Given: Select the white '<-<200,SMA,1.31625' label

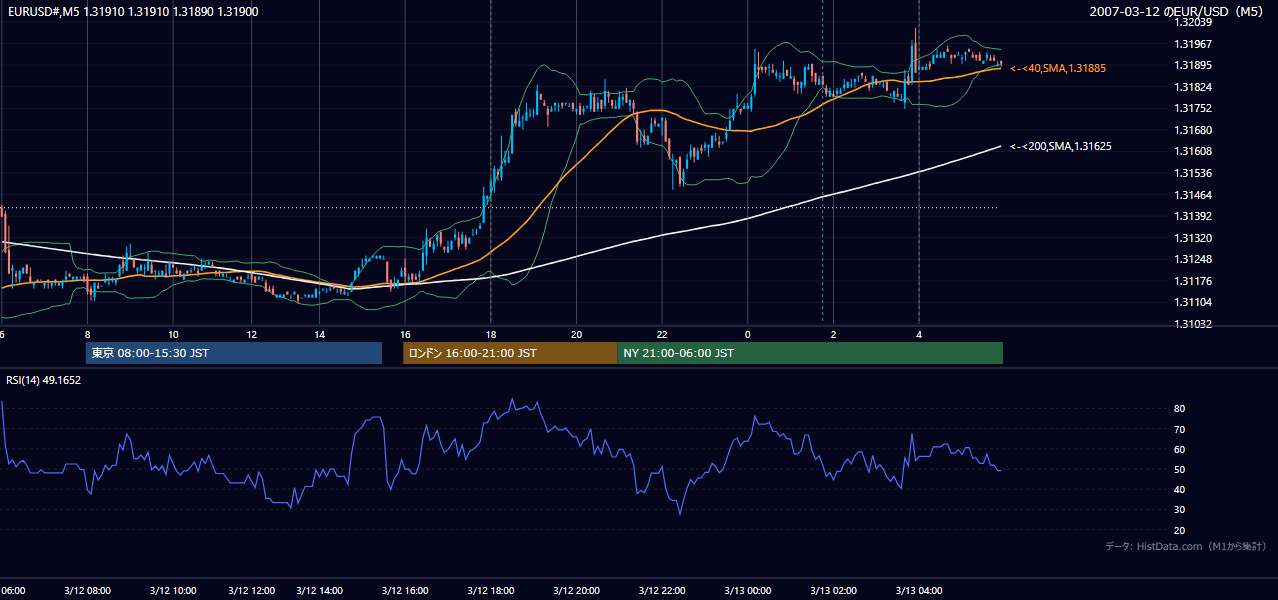Looking at the screenshot, I should click(x=1060, y=146).
